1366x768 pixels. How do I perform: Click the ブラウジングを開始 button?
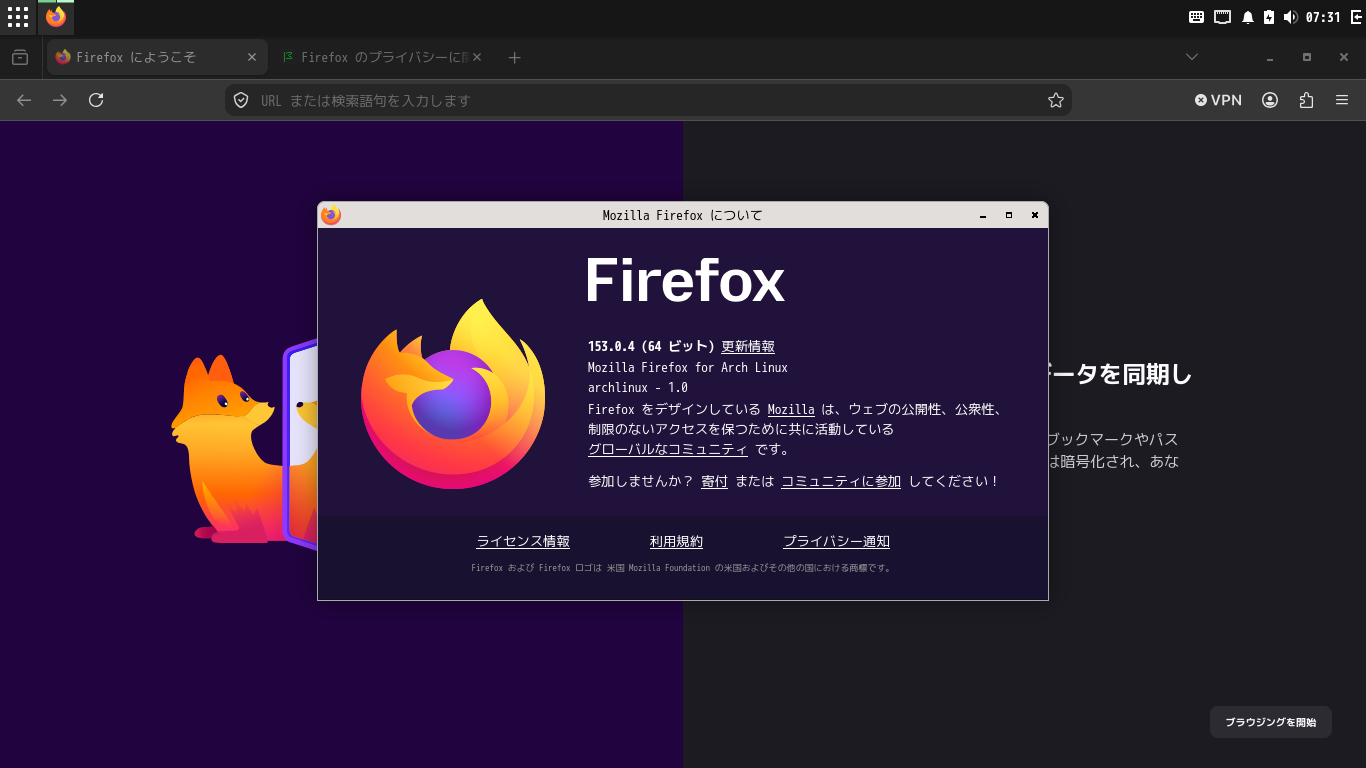(1271, 722)
